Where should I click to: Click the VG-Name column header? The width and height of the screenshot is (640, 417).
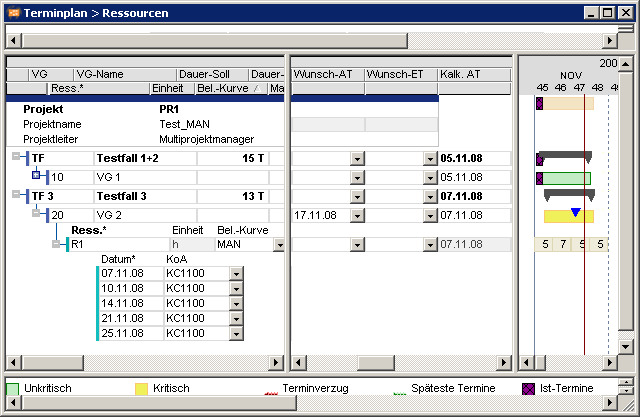pos(124,75)
